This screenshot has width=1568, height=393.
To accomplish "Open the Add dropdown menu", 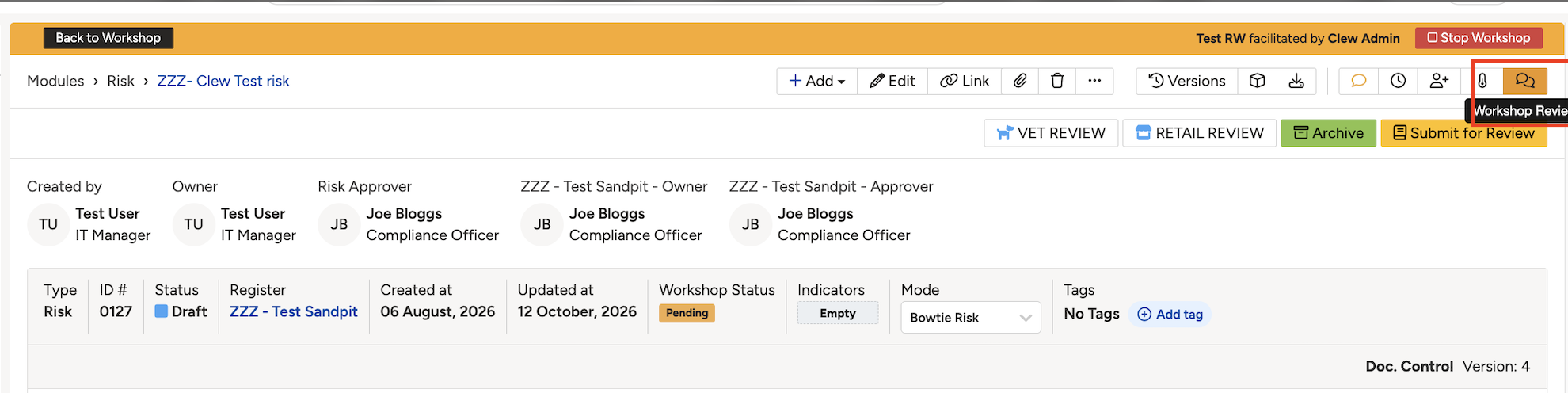I will tap(817, 81).
